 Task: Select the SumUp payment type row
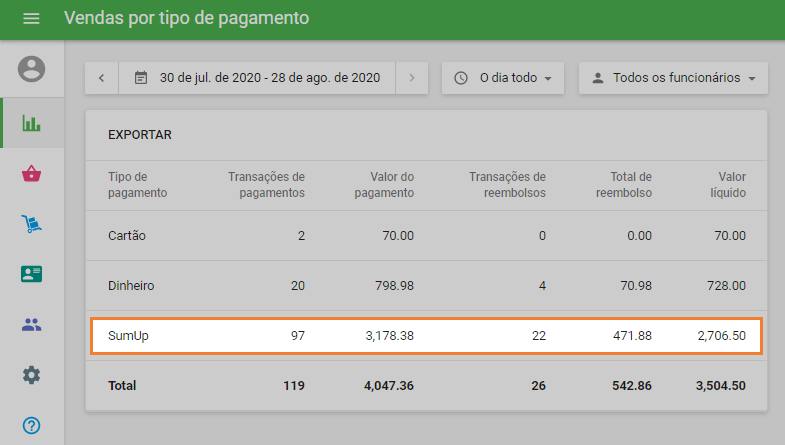tap(426, 336)
